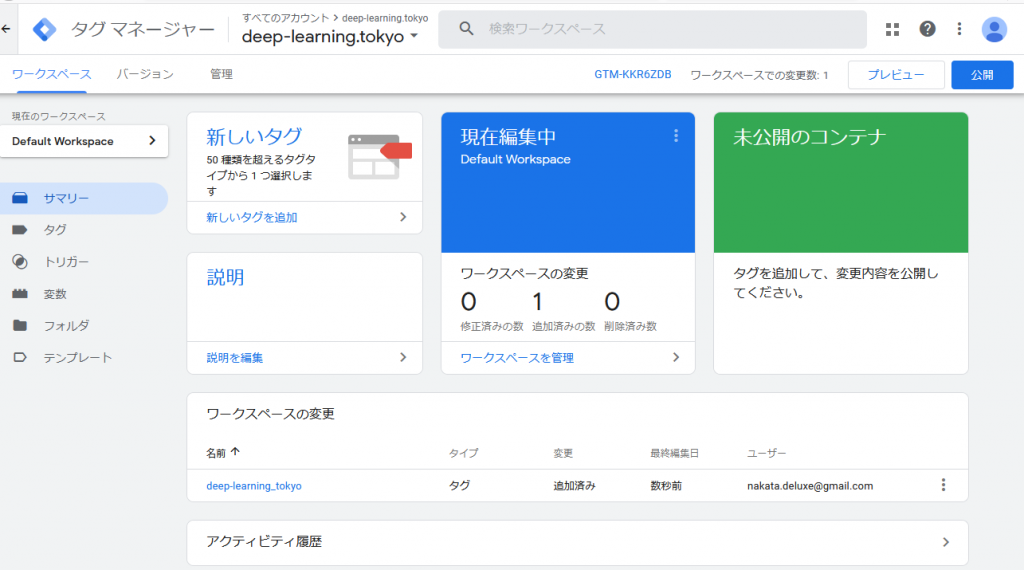Click the 数秒前 last edited cell
The width and height of the screenshot is (1024, 570).
click(x=665, y=486)
